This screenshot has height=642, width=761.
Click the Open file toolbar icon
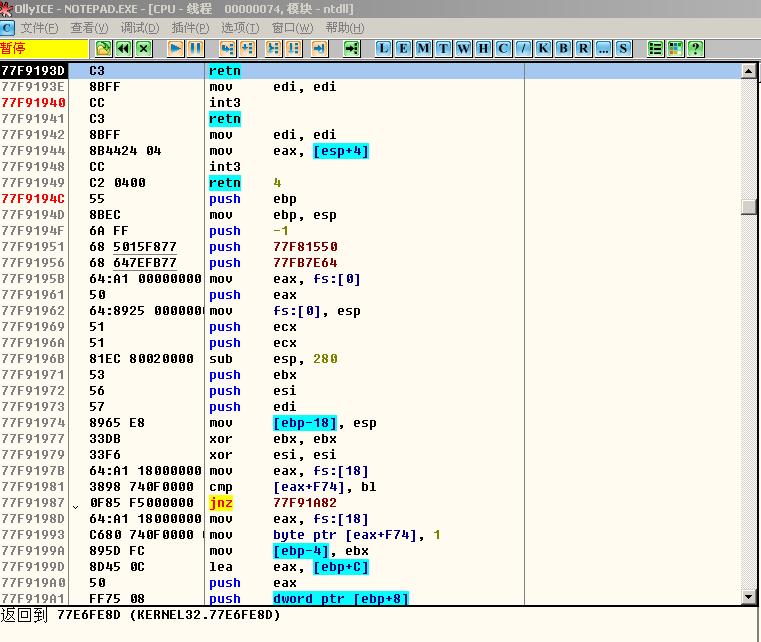(104, 48)
